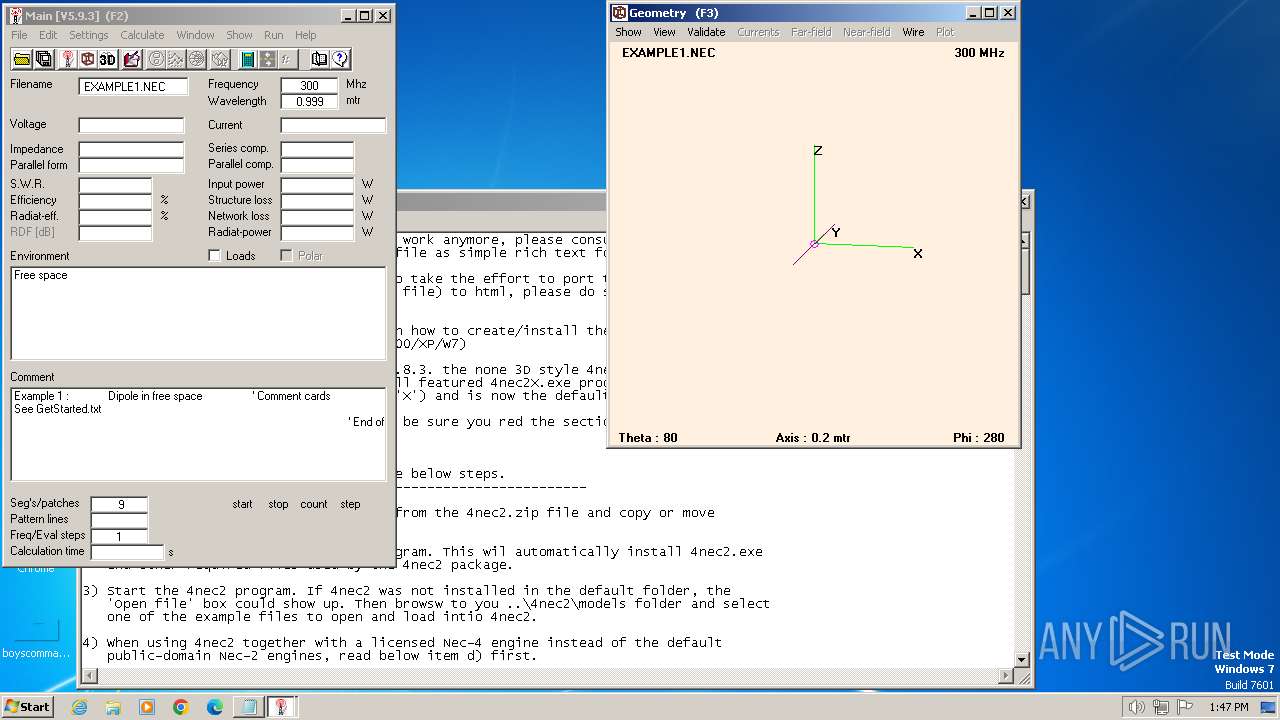Open the Settings menu
The width and height of the screenshot is (1280, 720).
[88, 35]
